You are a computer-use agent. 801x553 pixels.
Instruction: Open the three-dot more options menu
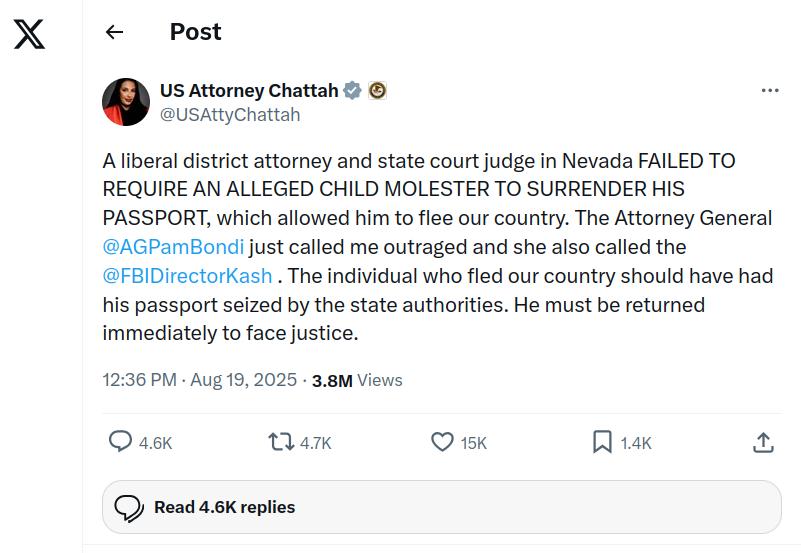tap(769, 90)
